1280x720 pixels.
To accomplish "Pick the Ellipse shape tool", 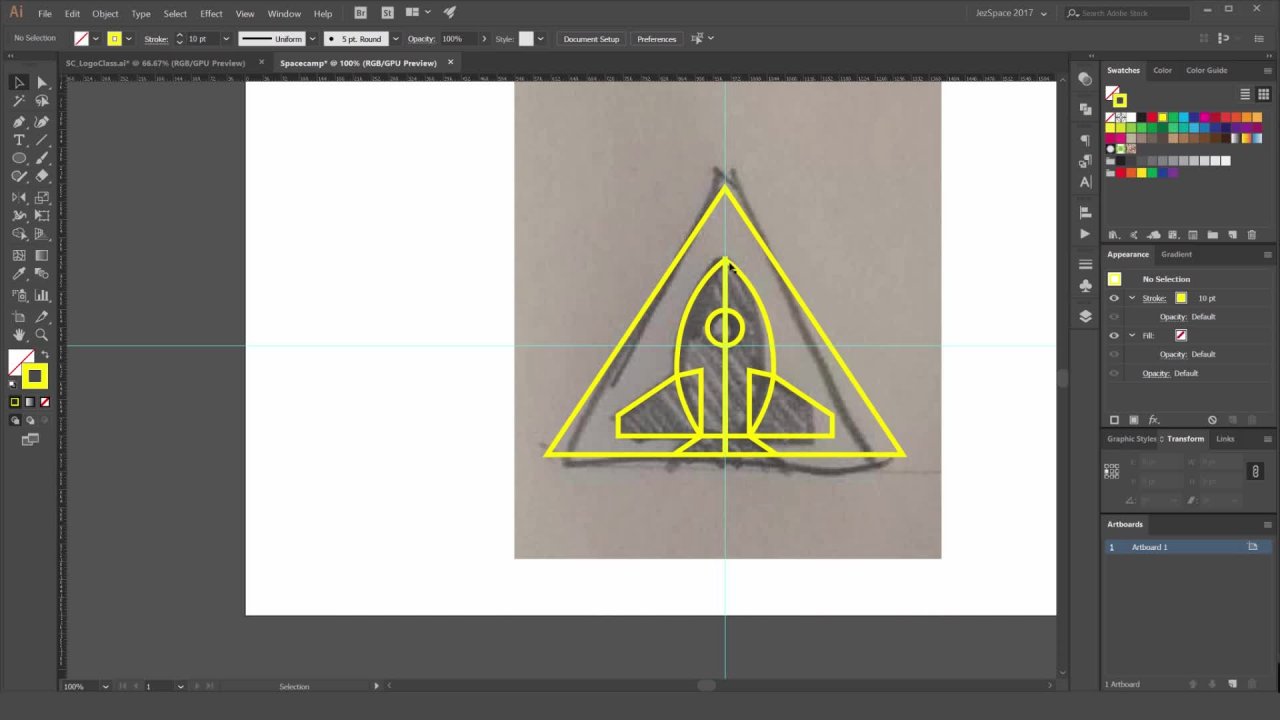I will pyautogui.click(x=19, y=158).
